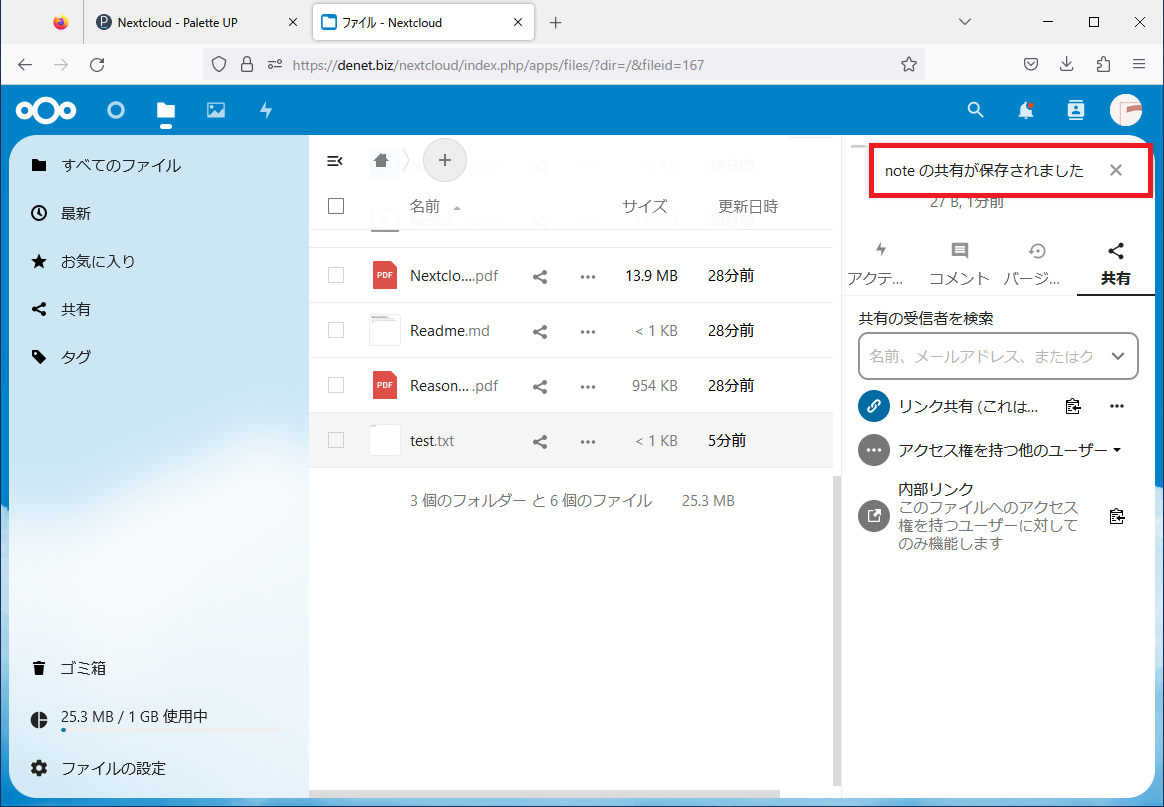This screenshot has height=807, width=1164.
Task: Open a new browser tab
Action: [555, 22]
